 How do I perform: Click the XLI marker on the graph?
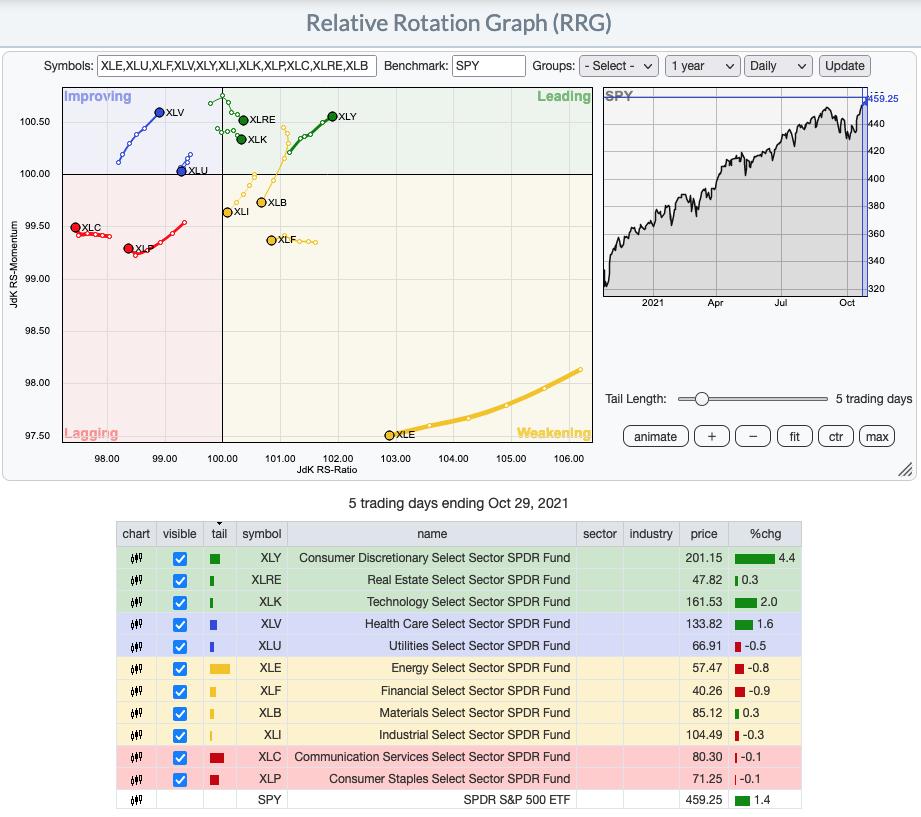(x=227, y=212)
